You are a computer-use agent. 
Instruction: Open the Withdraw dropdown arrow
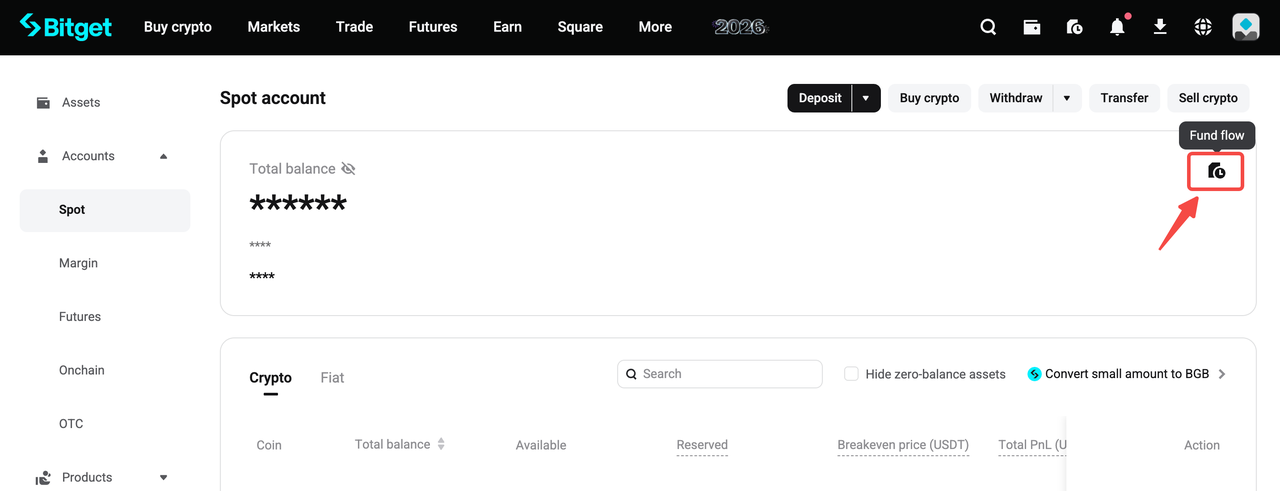pyautogui.click(x=1067, y=98)
